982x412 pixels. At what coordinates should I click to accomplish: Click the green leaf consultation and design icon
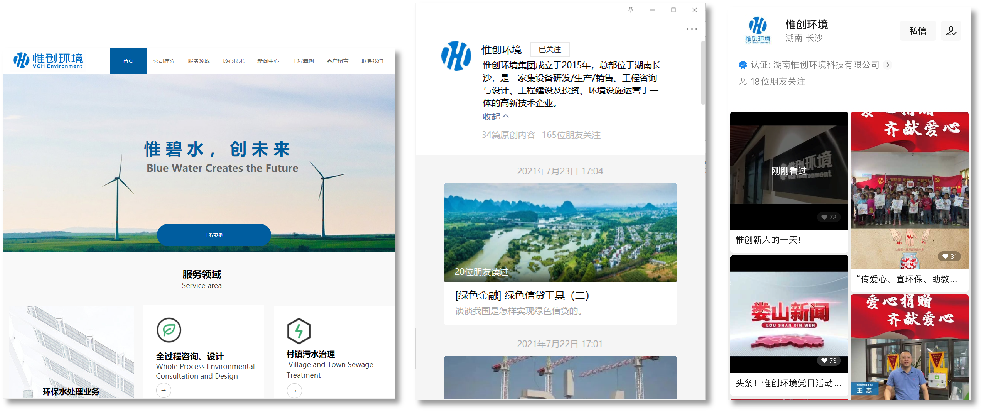(x=168, y=330)
